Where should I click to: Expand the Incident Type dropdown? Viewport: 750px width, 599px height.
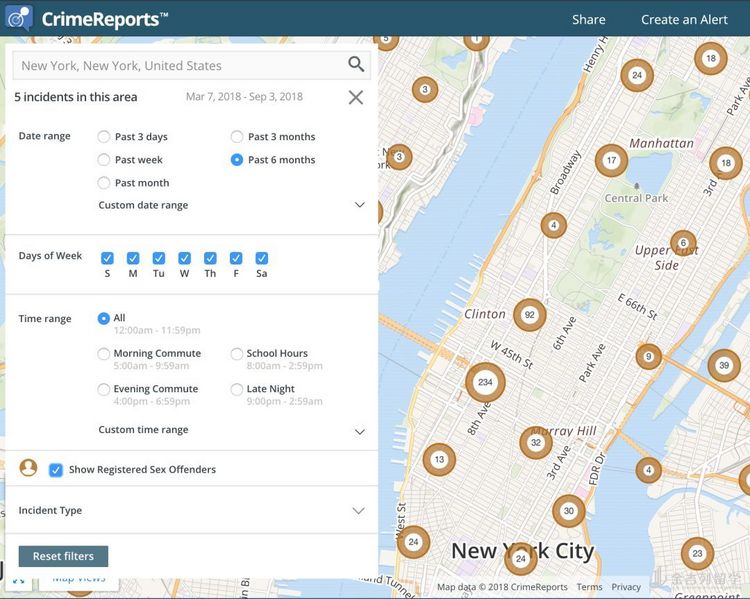pyautogui.click(x=358, y=511)
